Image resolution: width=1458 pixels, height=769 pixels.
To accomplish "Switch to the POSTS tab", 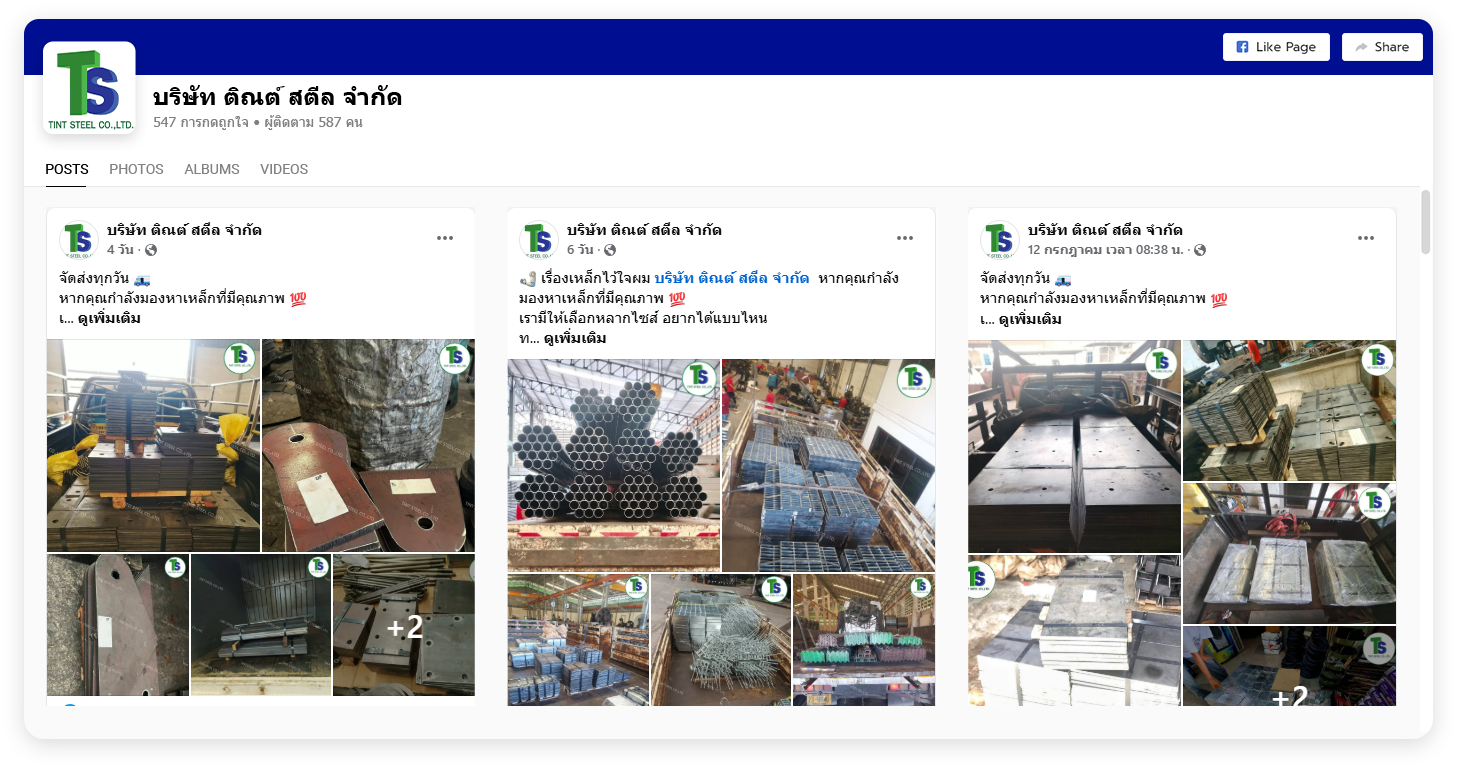I will tap(67, 169).
